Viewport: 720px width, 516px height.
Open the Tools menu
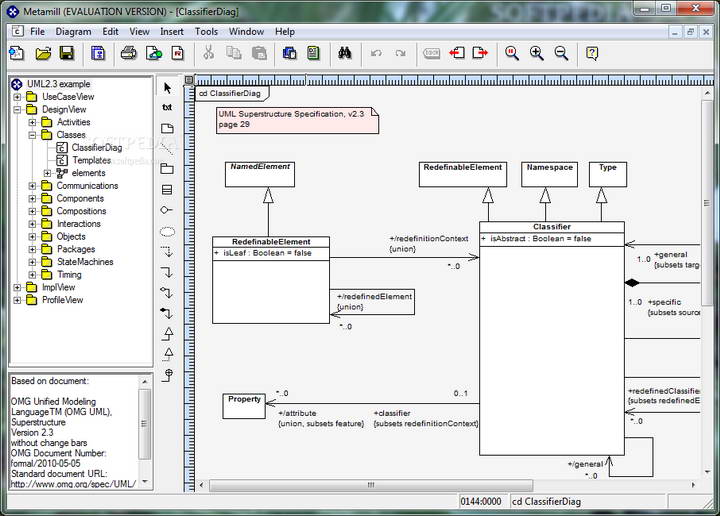coord(206,32)
